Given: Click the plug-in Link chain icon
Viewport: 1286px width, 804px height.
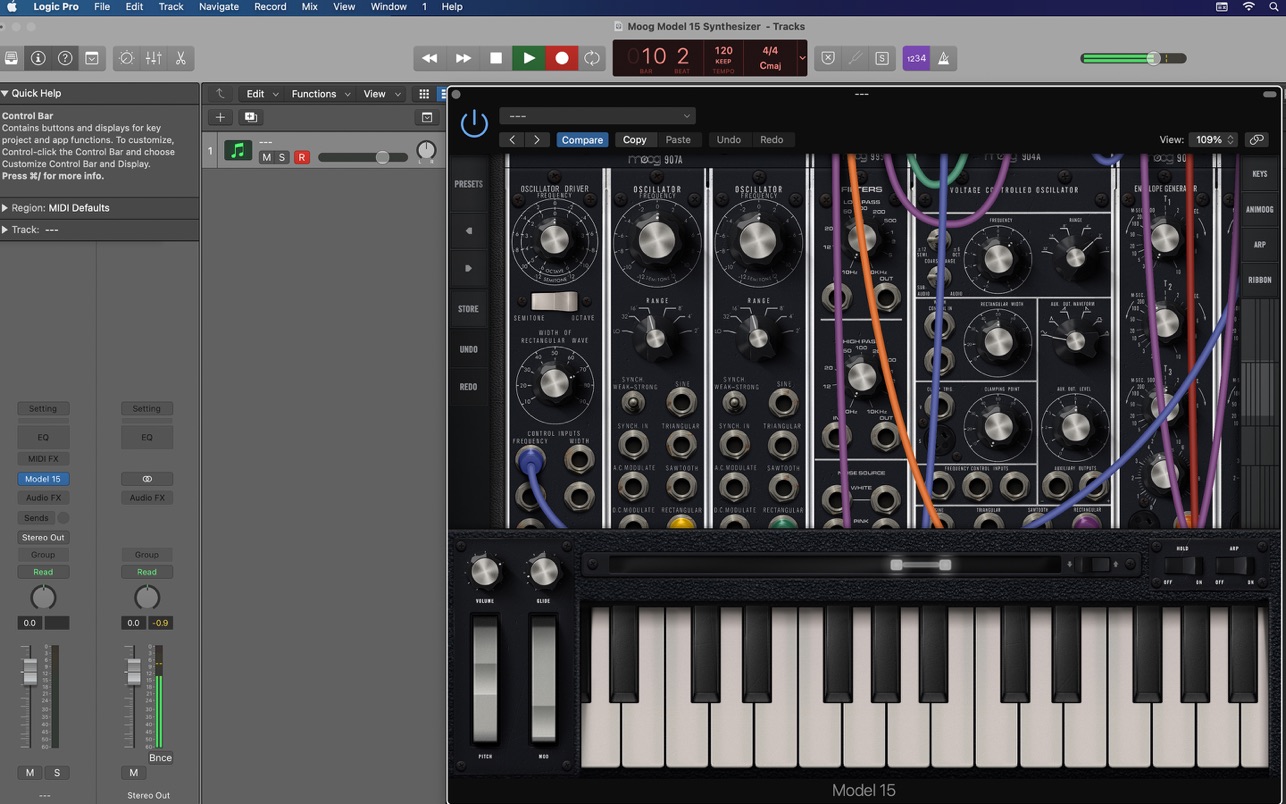Looking at the screenshot, I should click(x=1257, y=140).
